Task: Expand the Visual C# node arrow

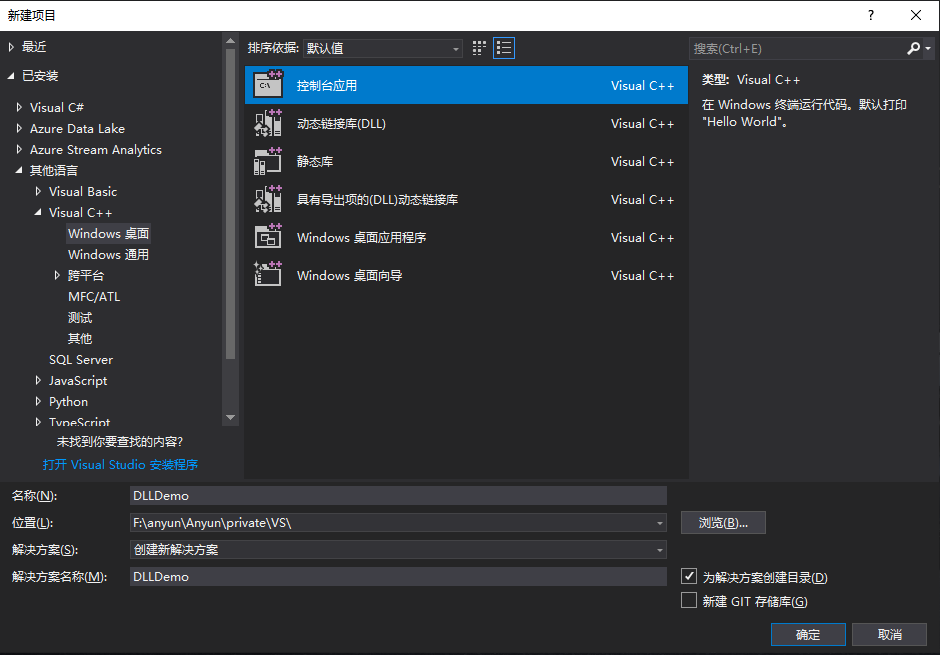Action: coord(19,107)
